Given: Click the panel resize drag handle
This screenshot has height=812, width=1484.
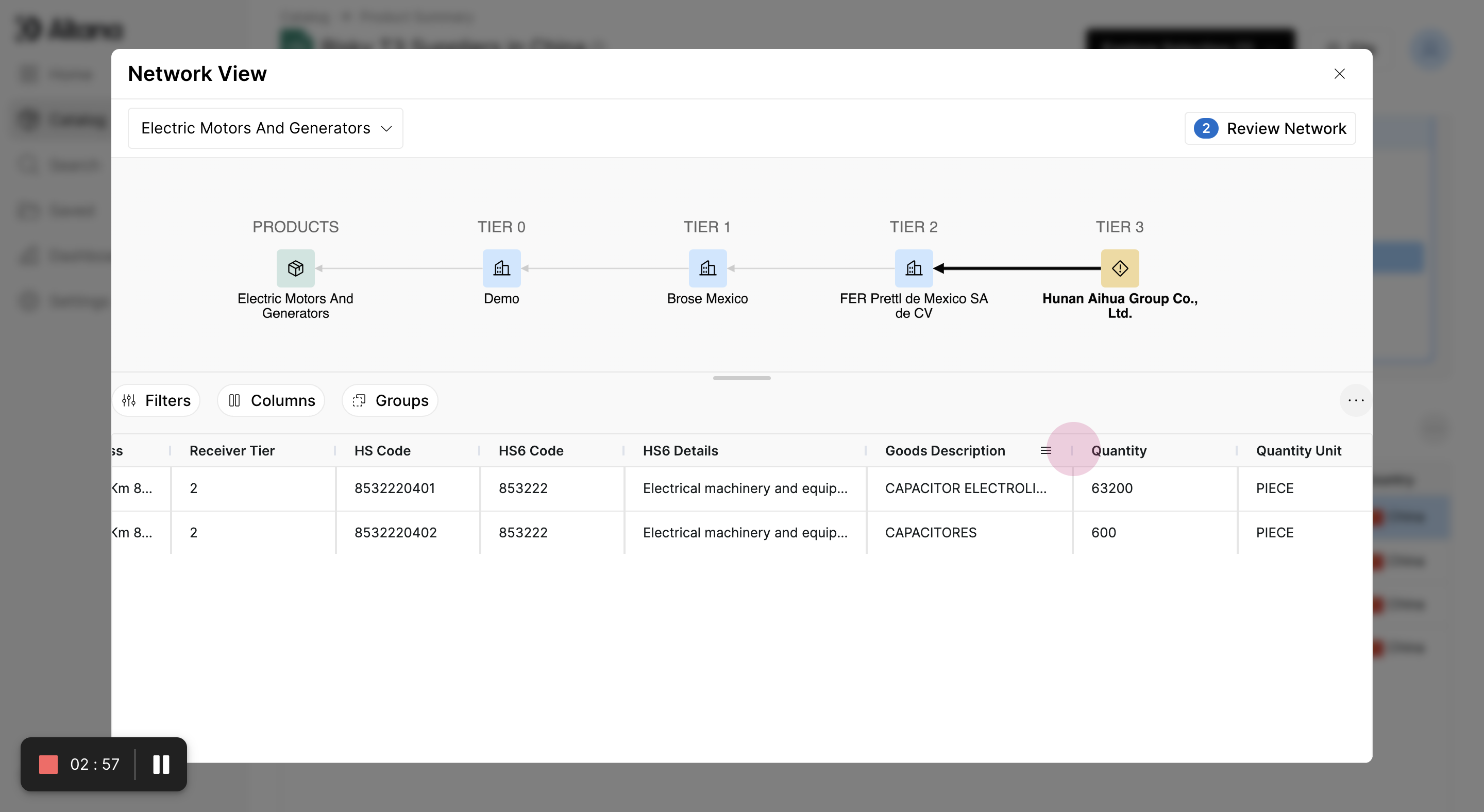Looking at the screenshot, I should 741,378.
